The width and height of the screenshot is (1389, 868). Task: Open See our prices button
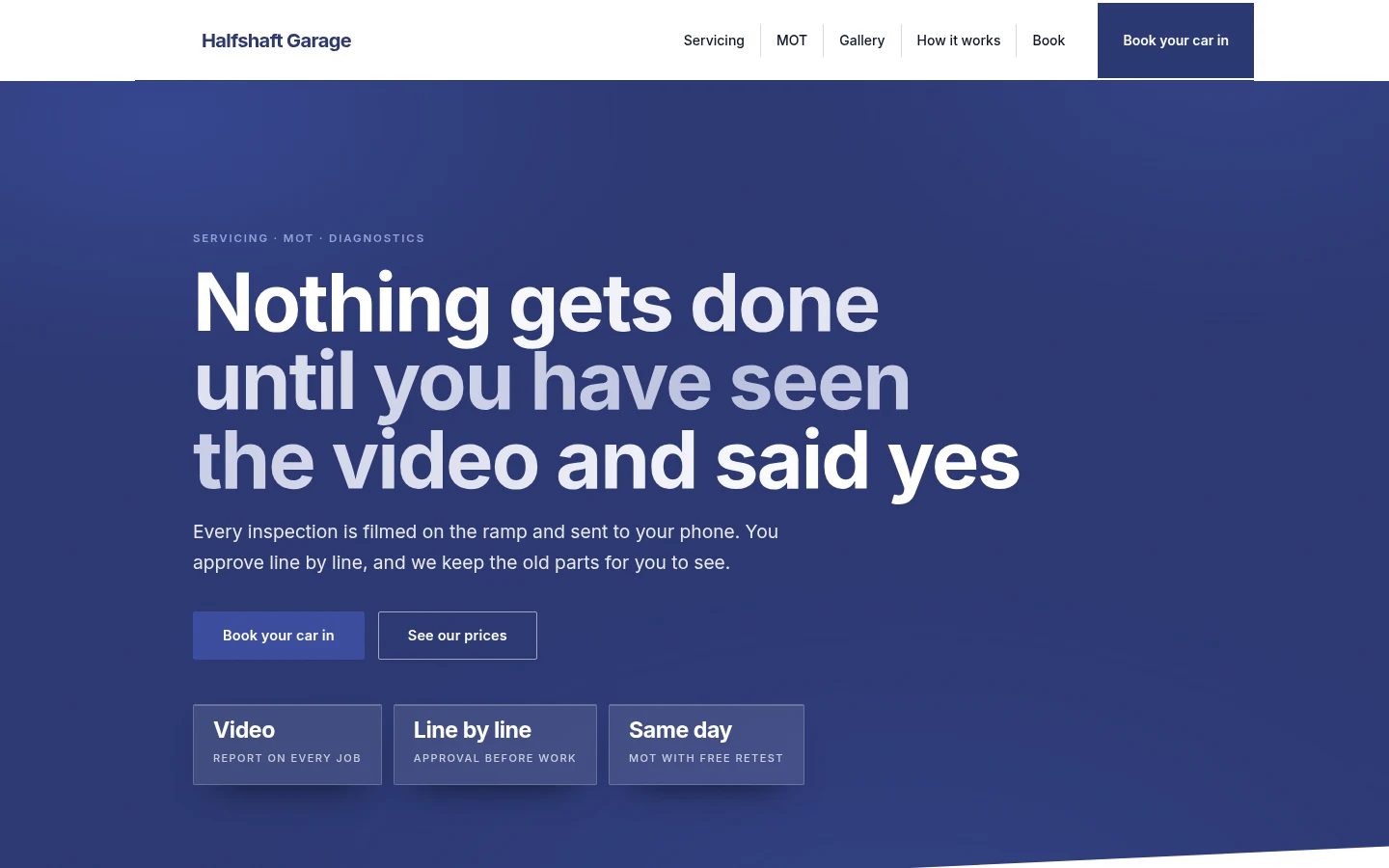[x=457, y=636]
